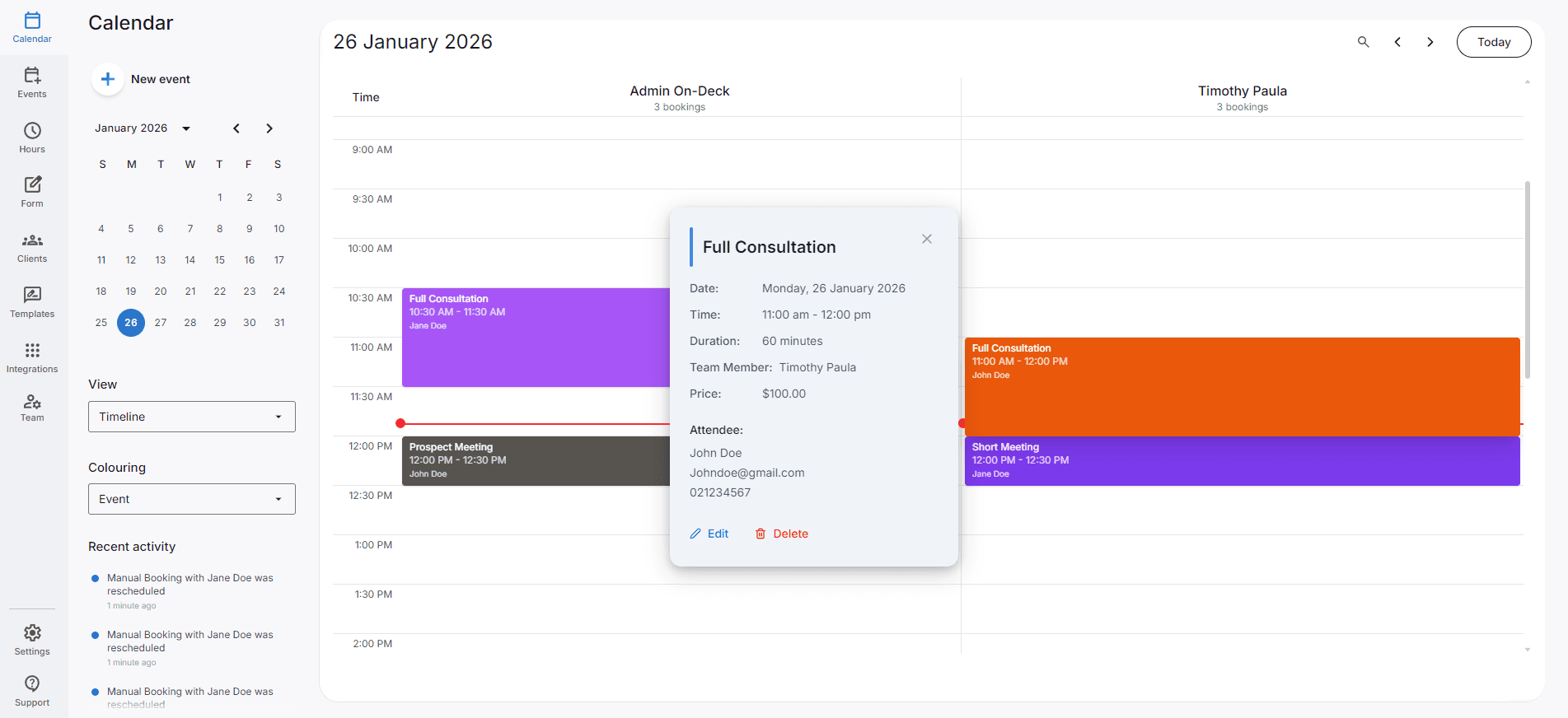Open the Hours clock icon
Screen dimensions: 1568x718
coord(32,130)
